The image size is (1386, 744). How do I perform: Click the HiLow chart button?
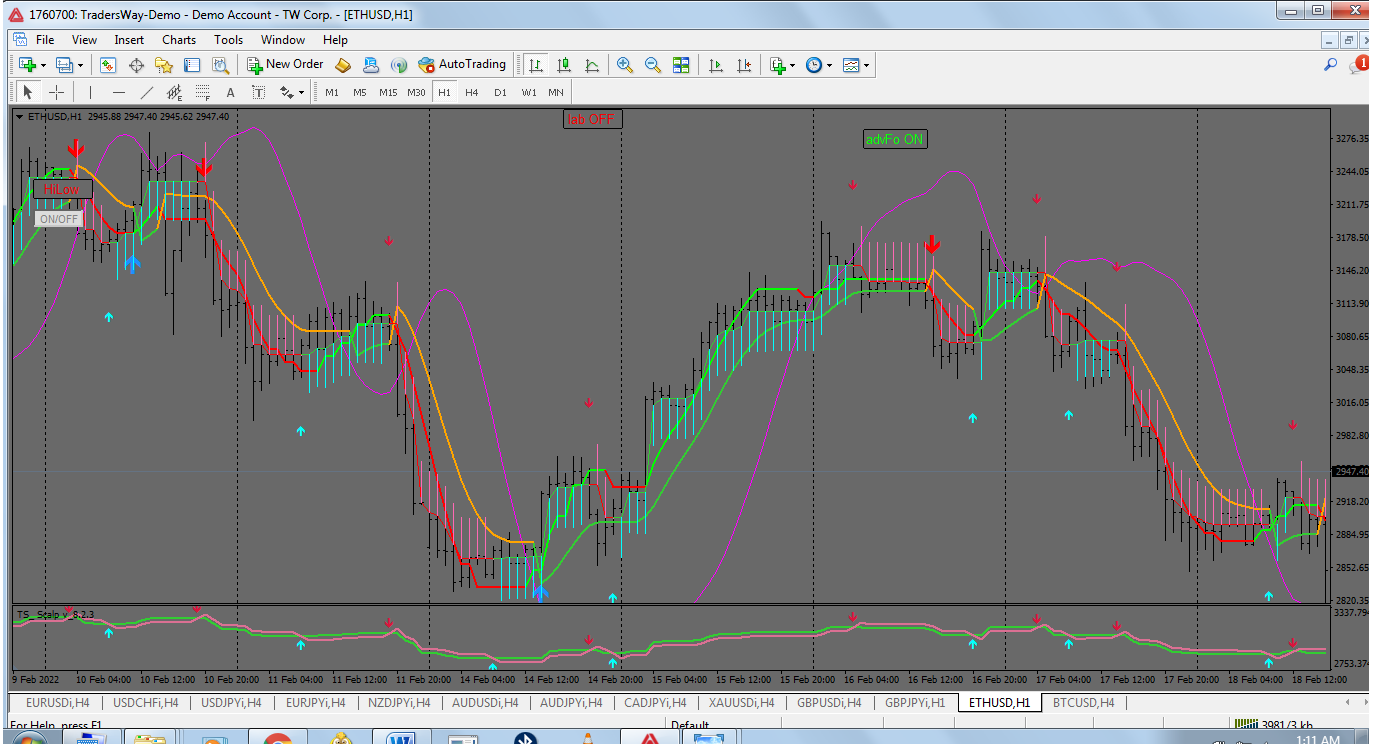point(62,189)
